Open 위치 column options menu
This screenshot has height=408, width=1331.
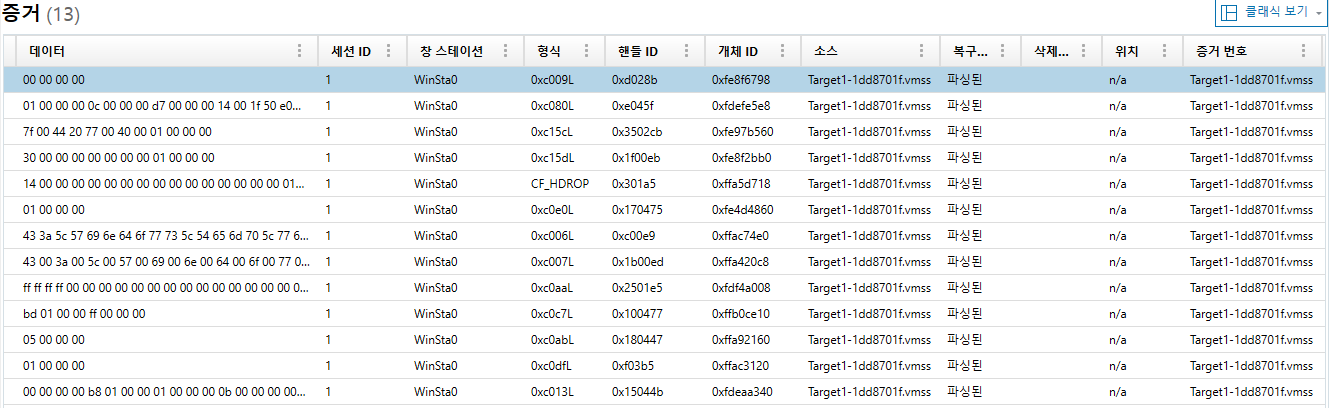click(x=1163, y=51)
